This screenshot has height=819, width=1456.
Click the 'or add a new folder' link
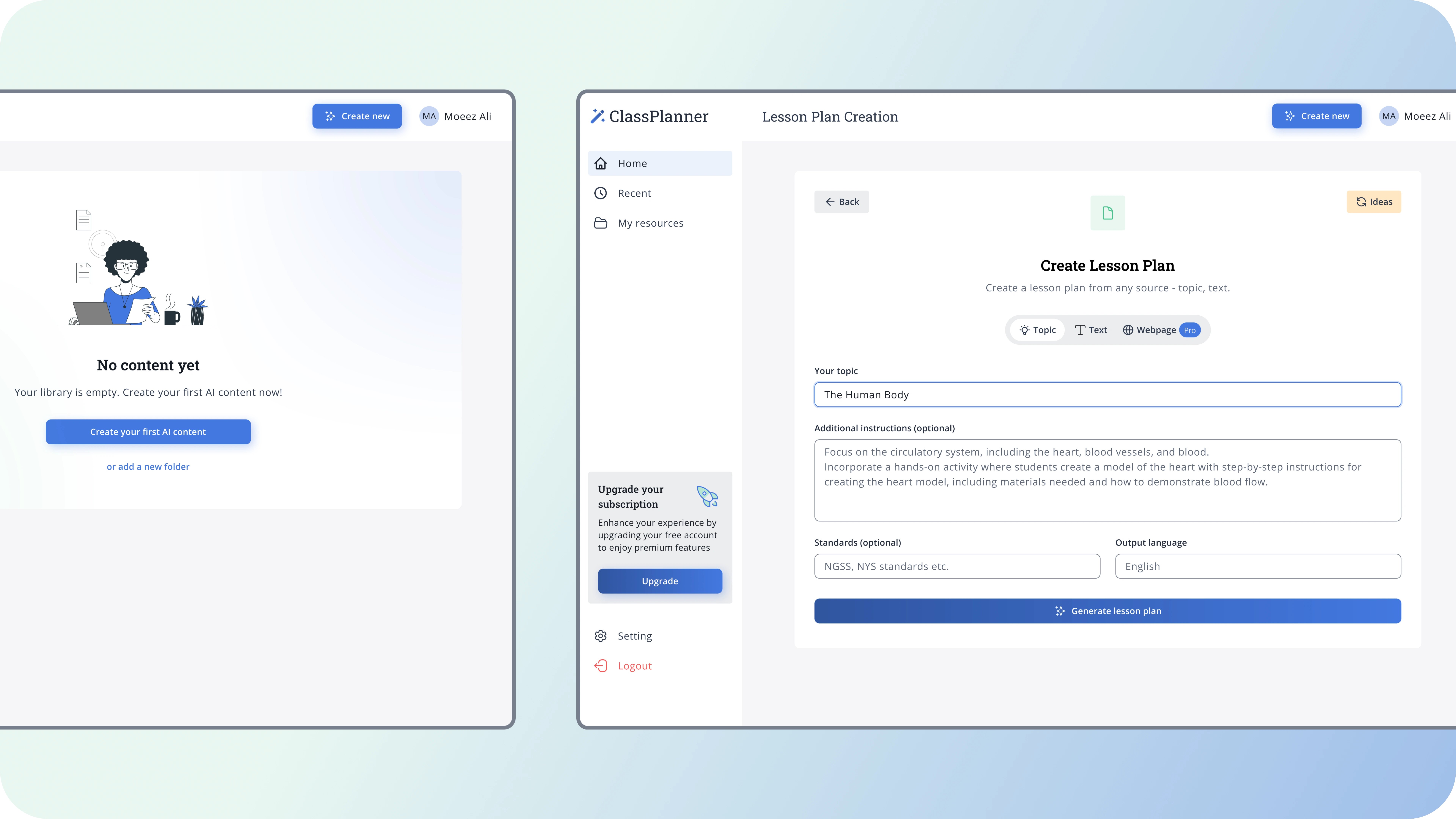click(x=148, y=467)
